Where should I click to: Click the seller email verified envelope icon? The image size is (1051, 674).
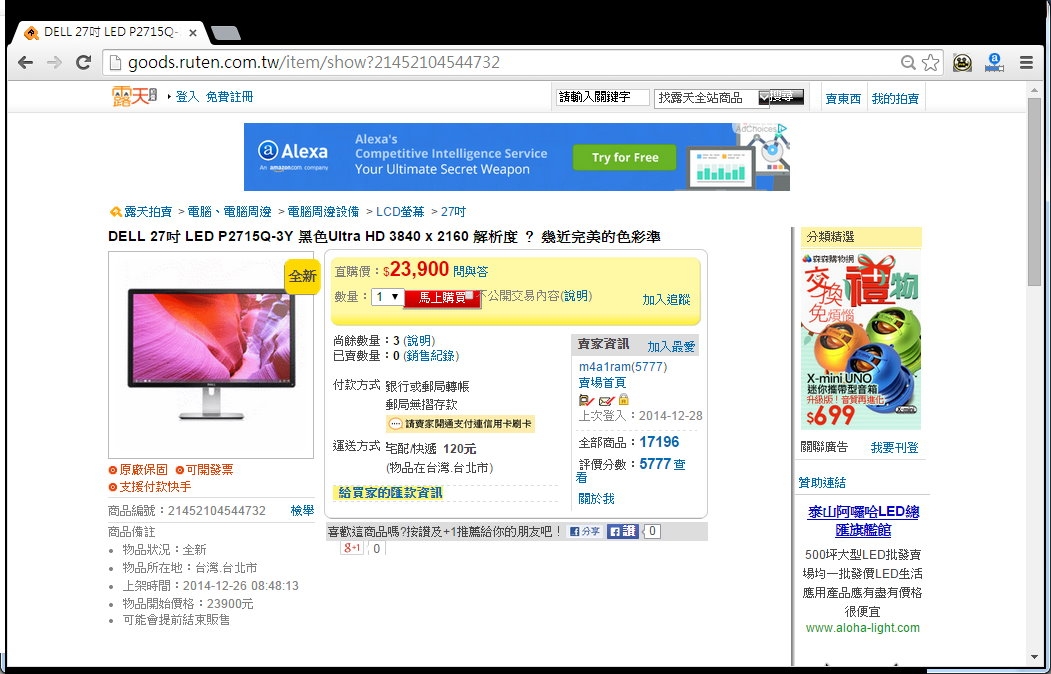click(x=607, y=401)
